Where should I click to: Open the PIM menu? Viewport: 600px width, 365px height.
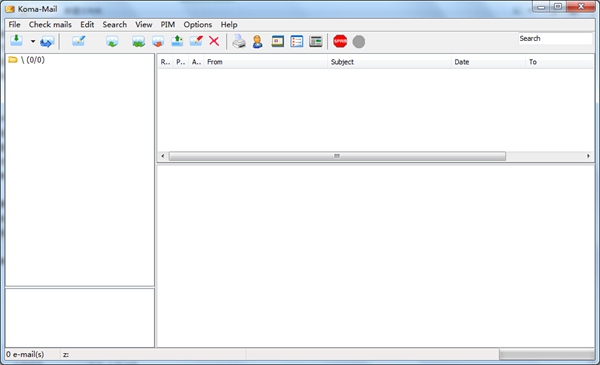point(168,24)
